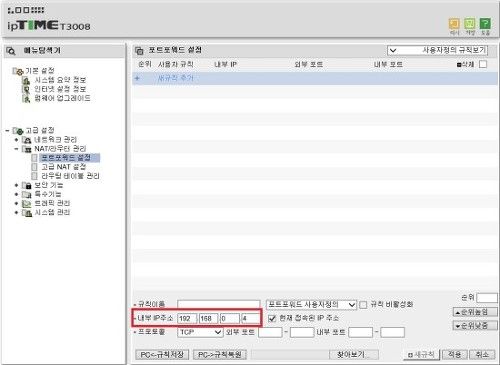The height and width of the screenshot is (365, 500).
Task: Open 라우팅 테이블 관리 menu item
Action: [70, 176]
